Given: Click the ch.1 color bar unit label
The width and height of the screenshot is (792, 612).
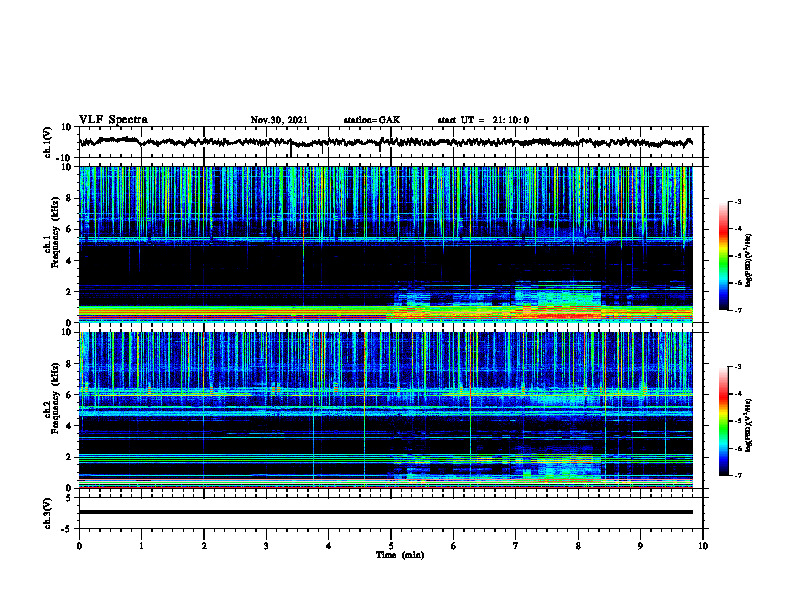Looking at the screenshot, I should coord(749,261).
